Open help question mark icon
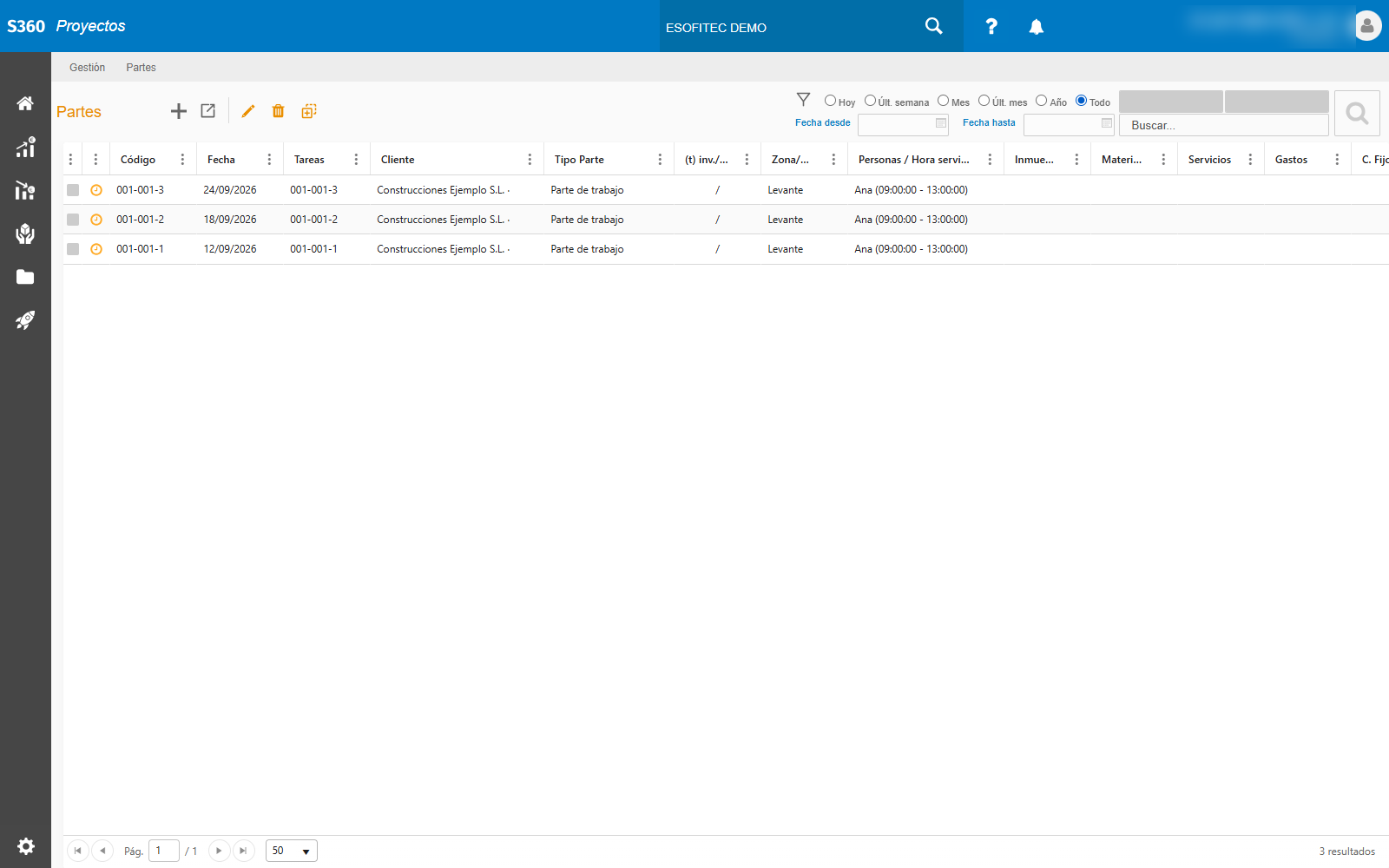 tap(991, 27)
